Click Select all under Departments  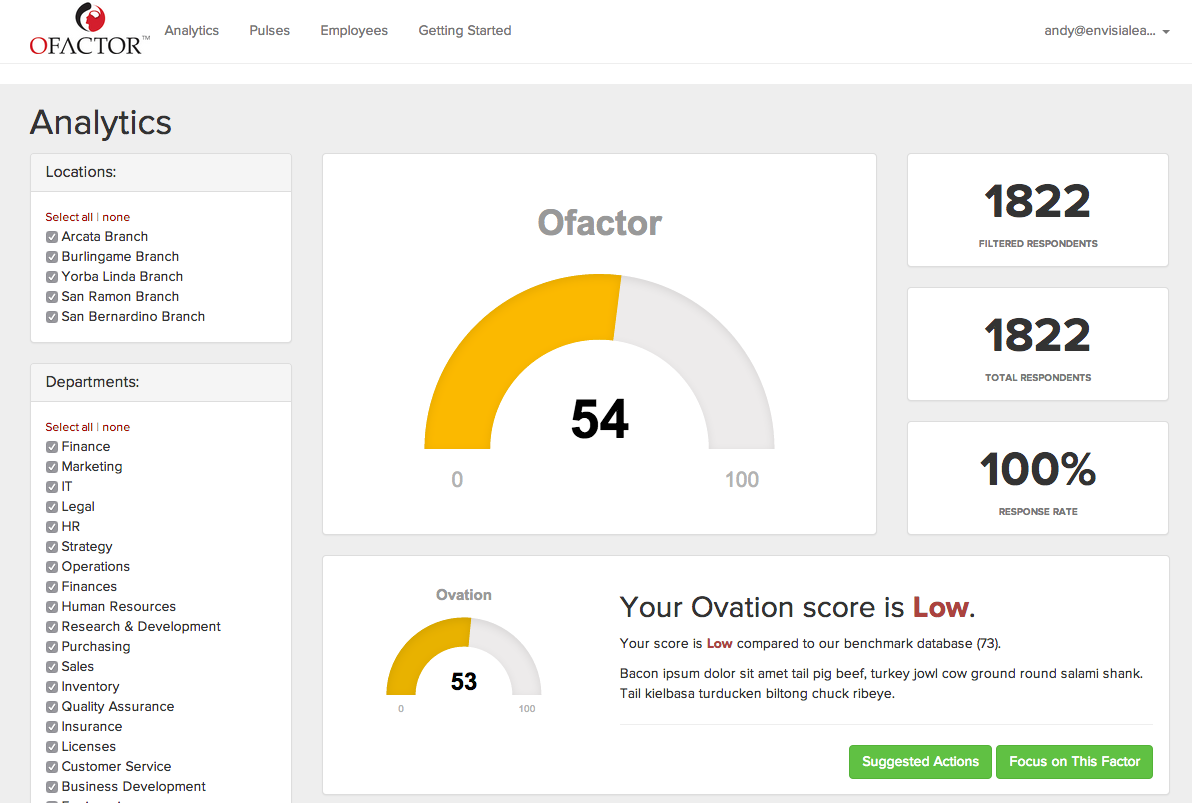68,427
